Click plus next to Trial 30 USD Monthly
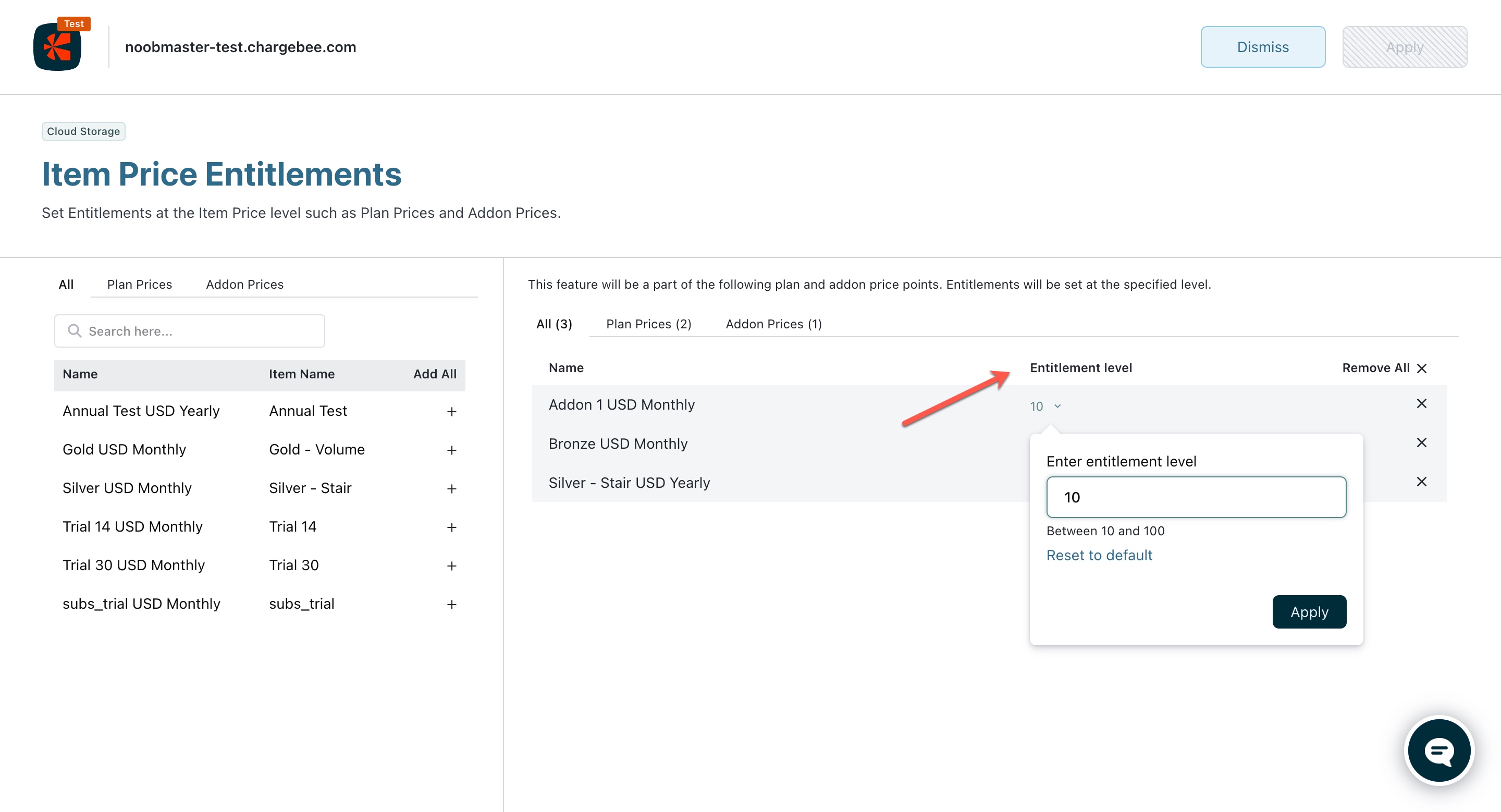This screenshot has width=1501, height=812. [x=451, y=565]
